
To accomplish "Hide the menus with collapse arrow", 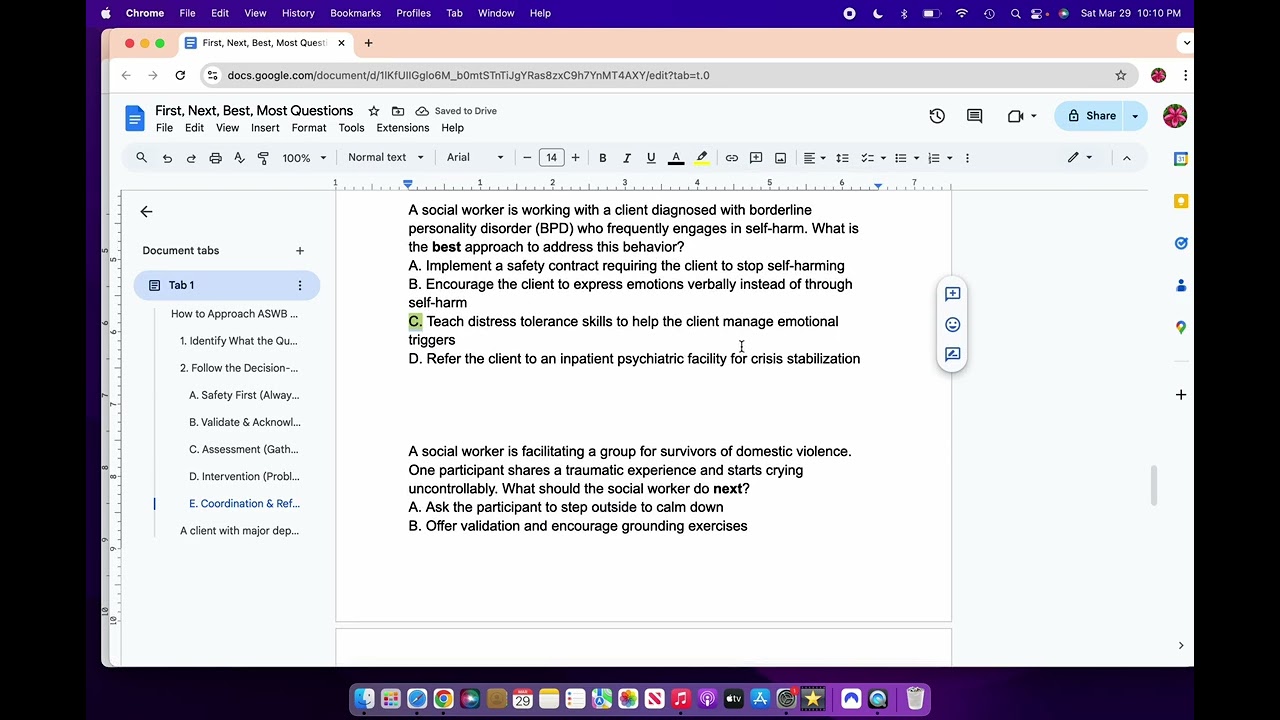I will point(1126,158).
